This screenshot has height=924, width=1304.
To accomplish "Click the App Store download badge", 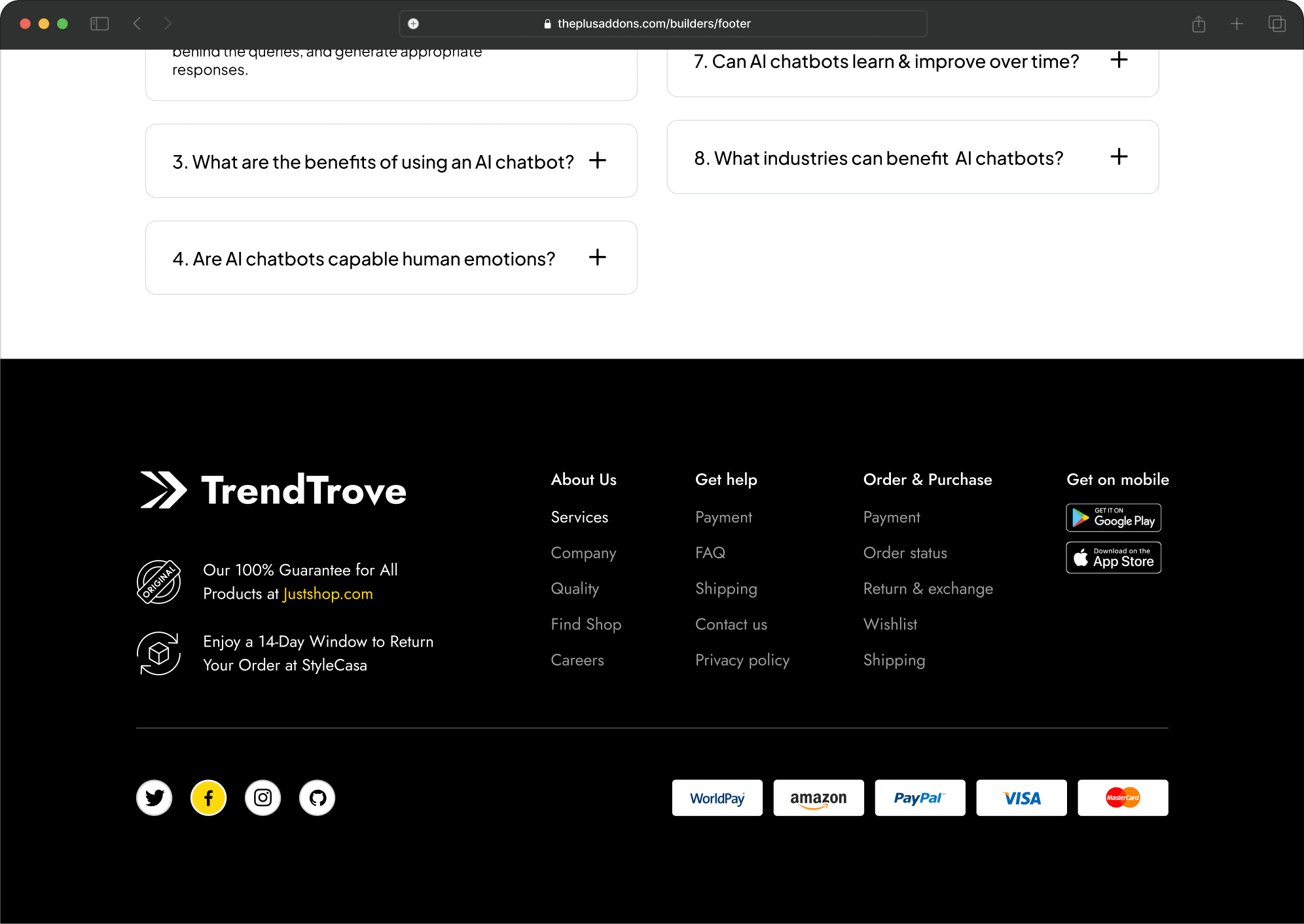I will click(x=1113, y=558).
